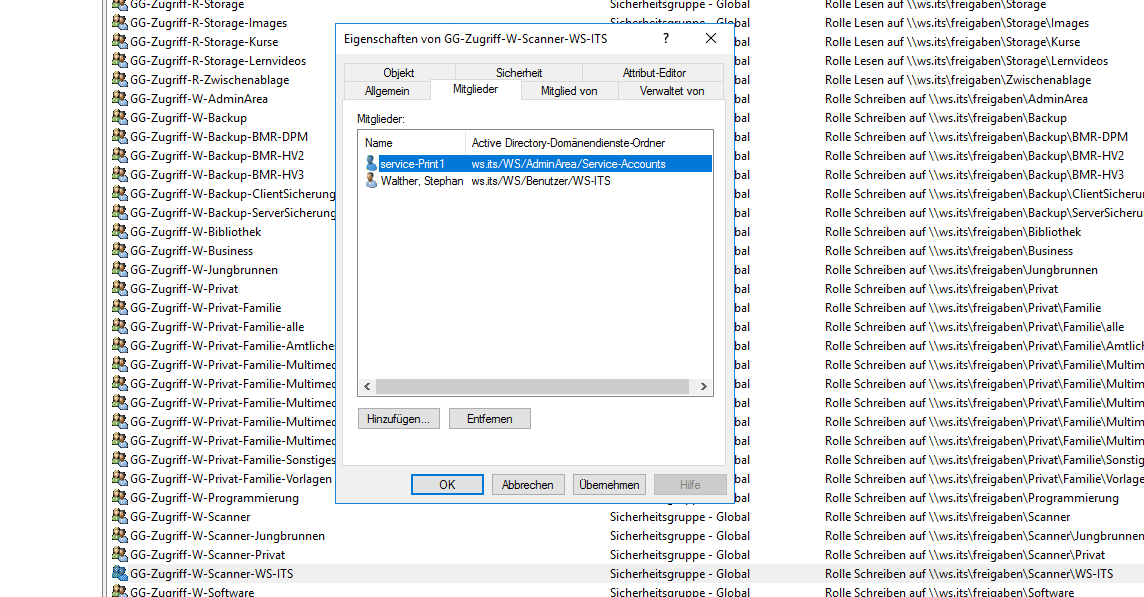Click description Rolle Lesen auf \\ws.its\freigaben\Zwischenablage
This screenshot has width=1144, height=597.
(x=958, y=80)
